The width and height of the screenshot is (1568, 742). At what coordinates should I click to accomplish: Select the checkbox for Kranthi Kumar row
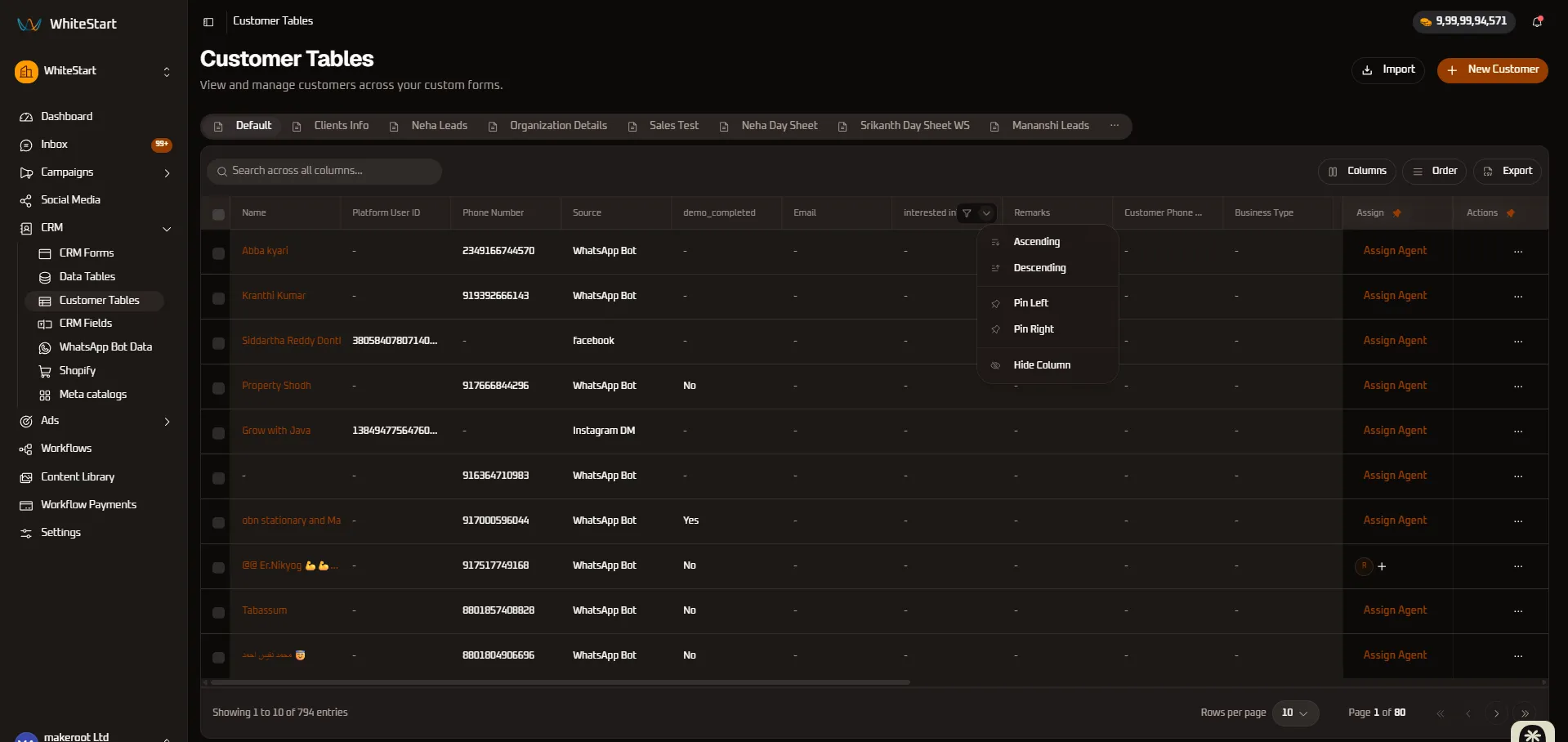click(218, 298)
